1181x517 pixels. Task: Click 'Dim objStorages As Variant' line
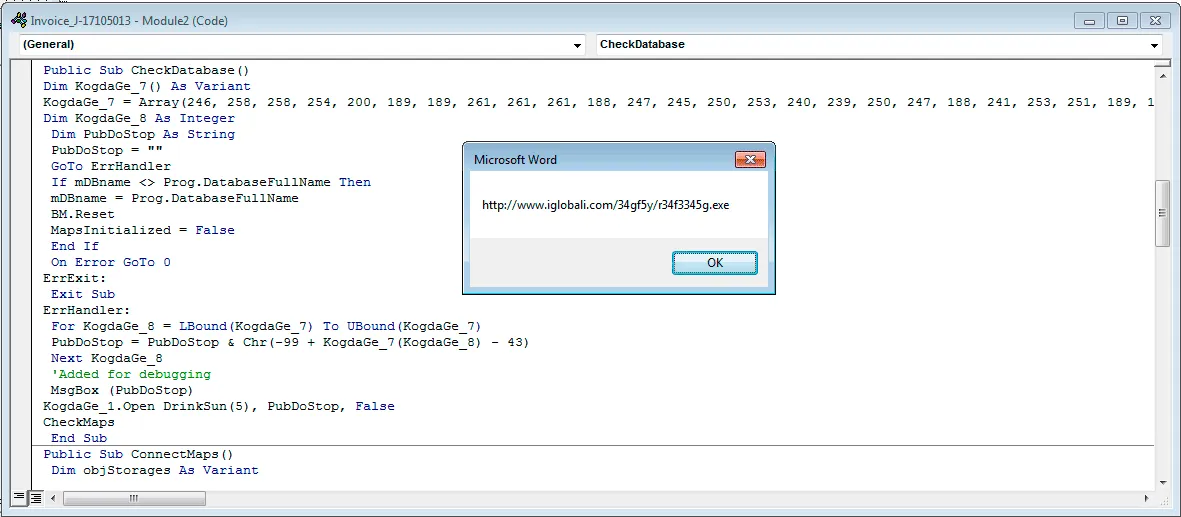(x=154, y=470)
